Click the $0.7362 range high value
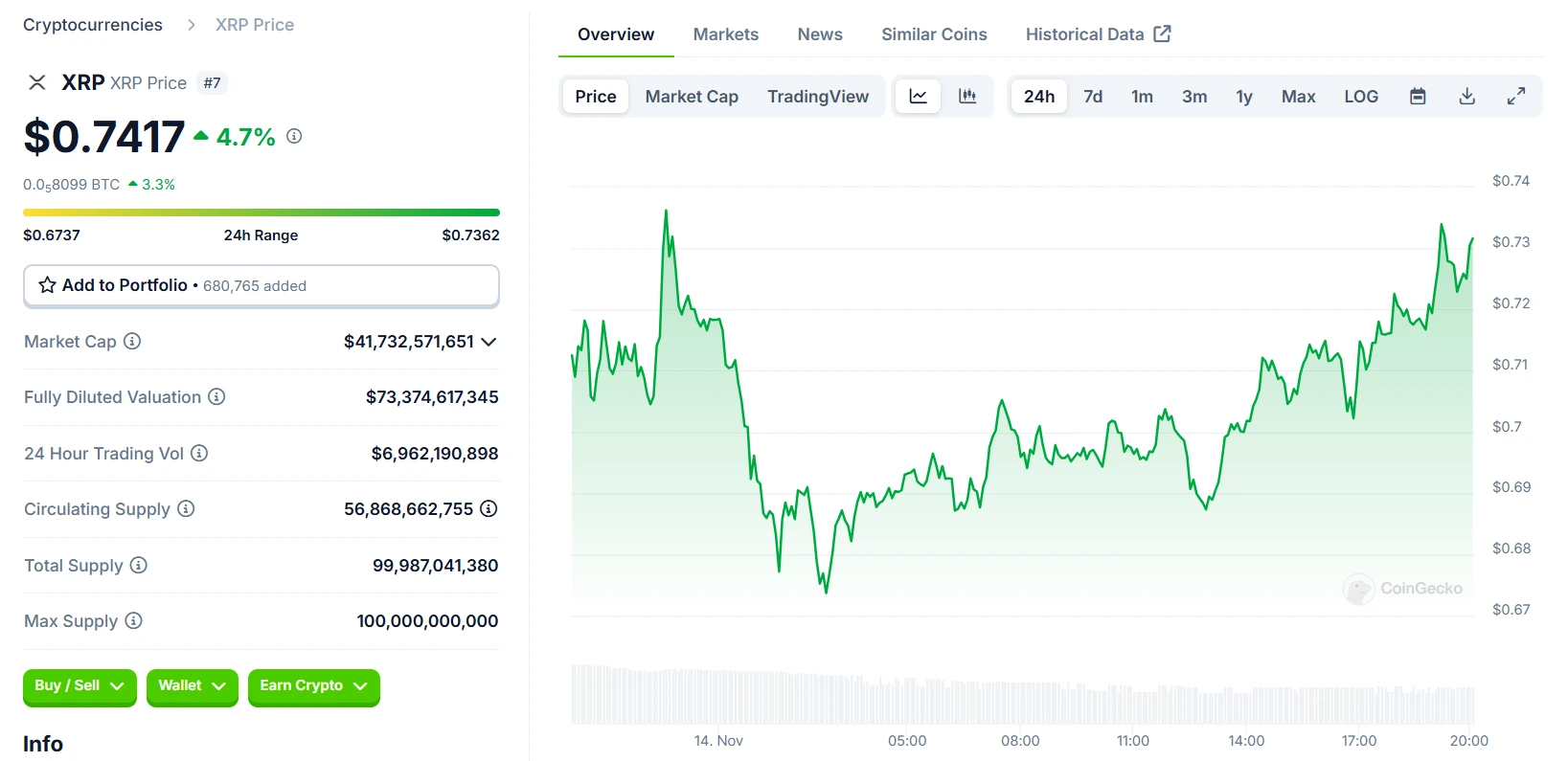The width and height of the screenshot is (1568, 761). pos(470,235)
